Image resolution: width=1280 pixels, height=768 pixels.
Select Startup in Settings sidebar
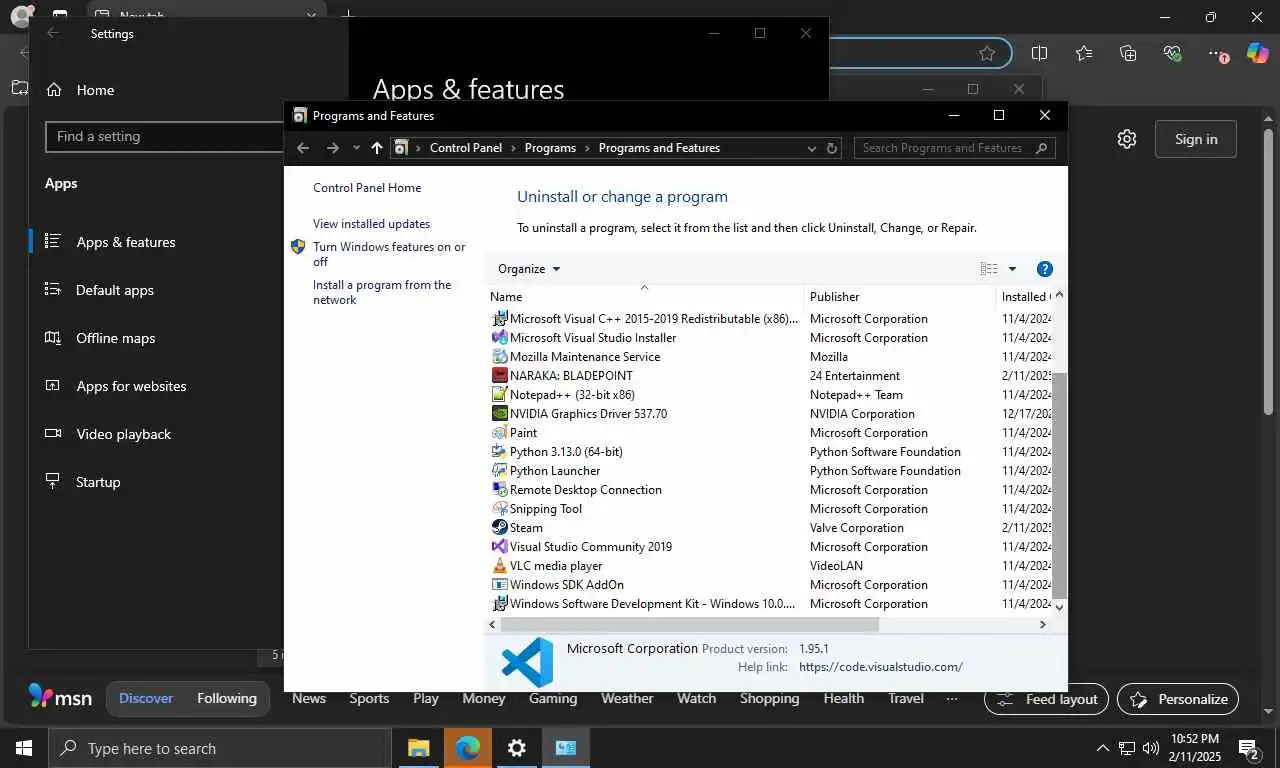(x=98, y=482)
